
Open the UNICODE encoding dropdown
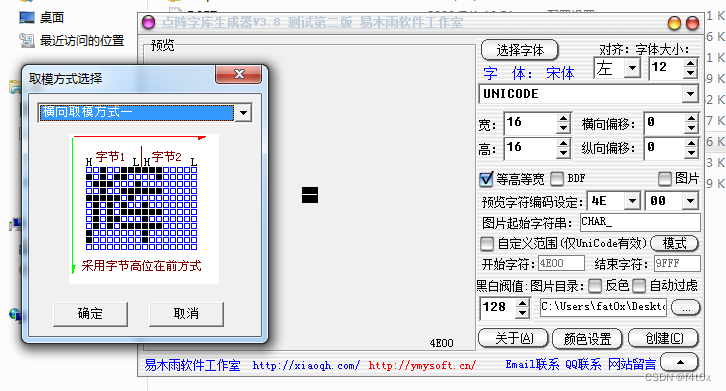point(690,94)
